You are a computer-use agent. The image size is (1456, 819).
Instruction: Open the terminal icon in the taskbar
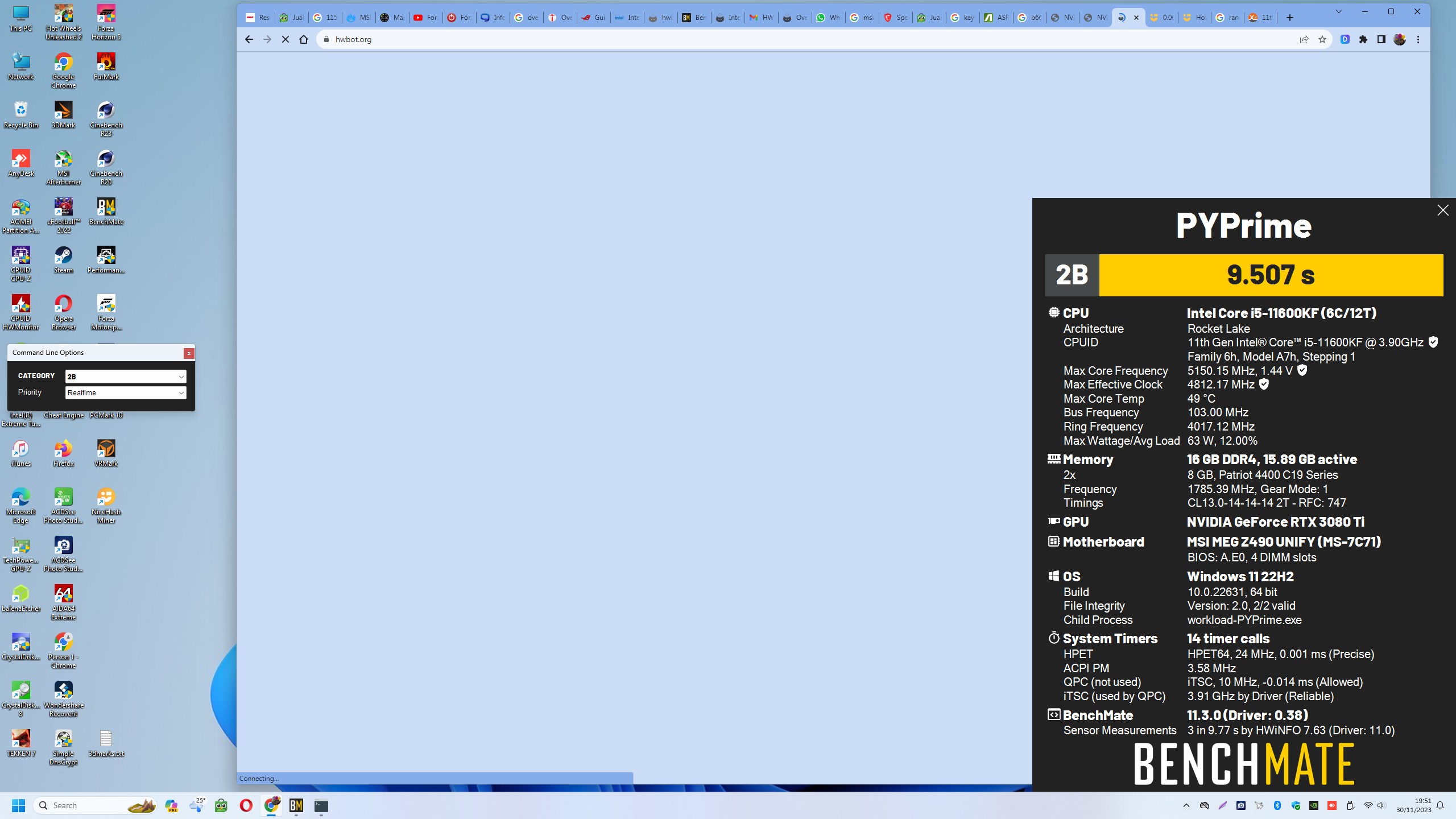pos(321,805)
